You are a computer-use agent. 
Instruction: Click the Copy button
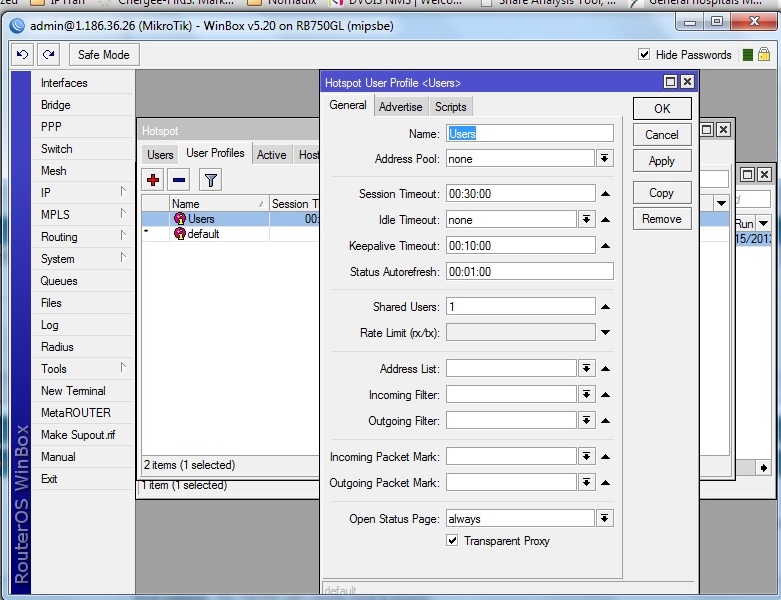click(x=661, y=193)
